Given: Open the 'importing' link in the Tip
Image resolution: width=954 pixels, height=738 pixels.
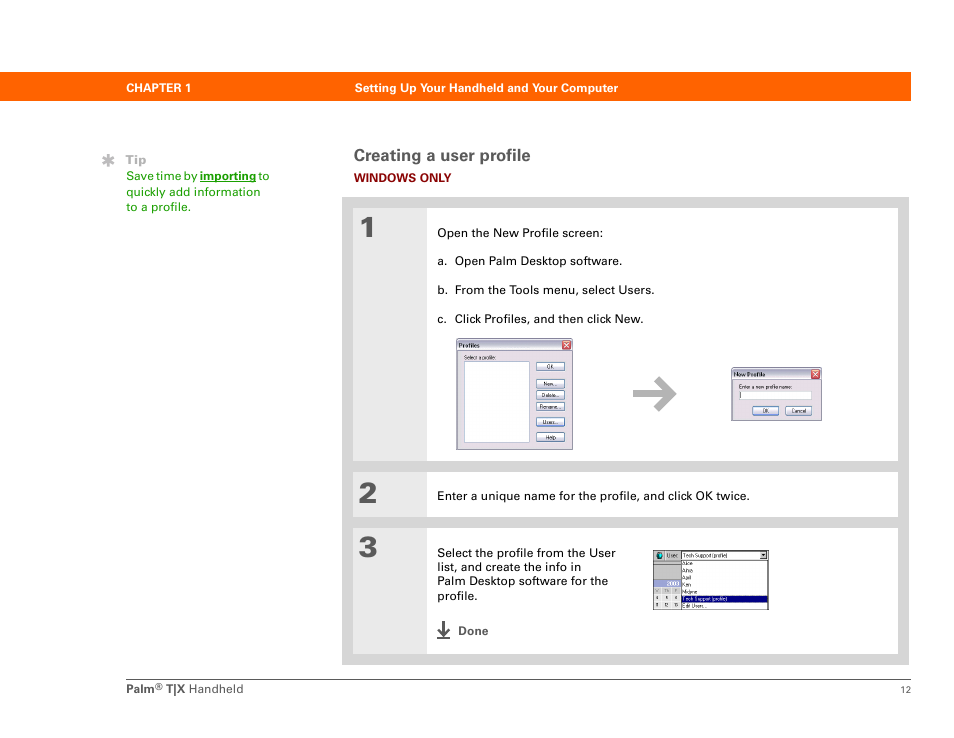Looking at the screenshot, I should pyautogui.click(x=228, y=176).
